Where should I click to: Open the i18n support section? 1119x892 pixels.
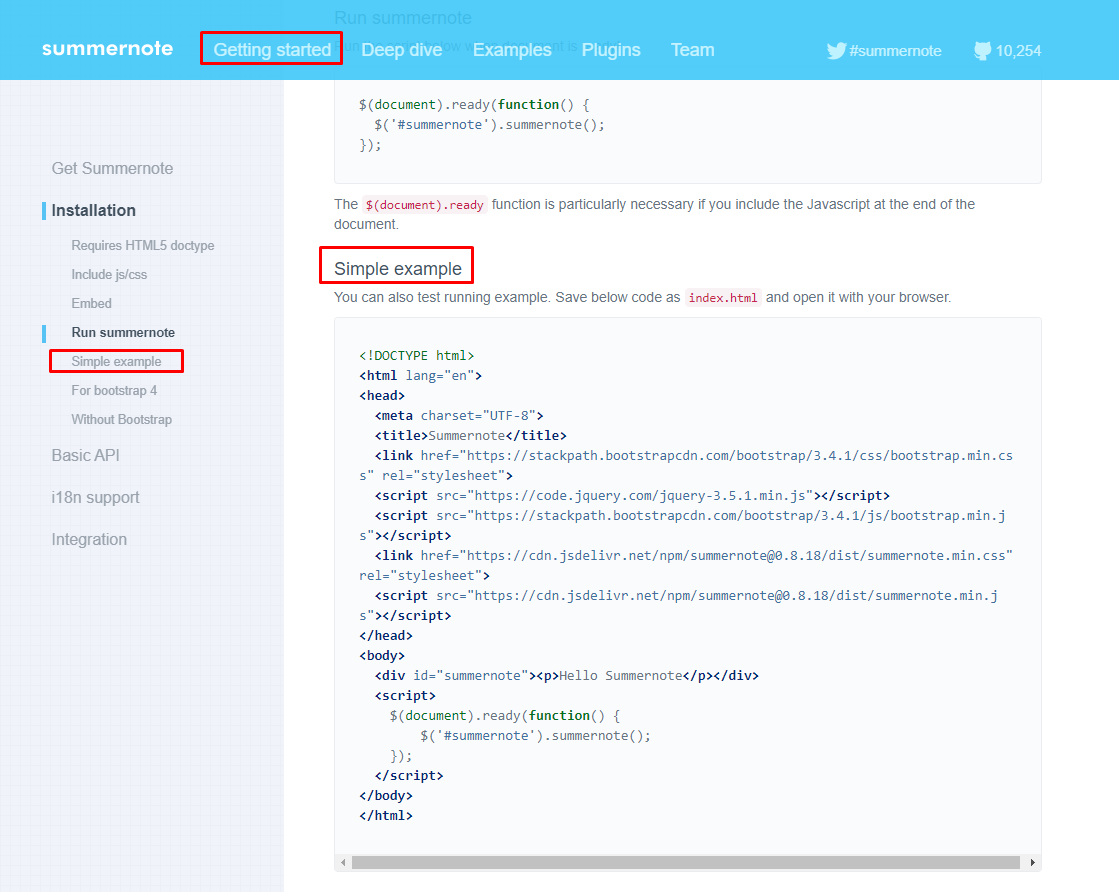95,497
